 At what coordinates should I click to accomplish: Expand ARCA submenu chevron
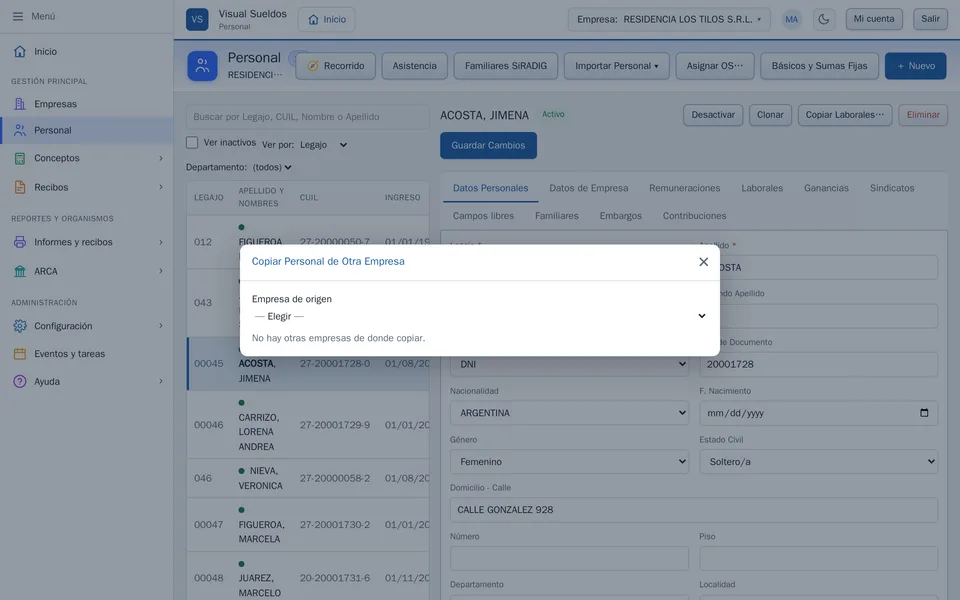tap(161, 271)
